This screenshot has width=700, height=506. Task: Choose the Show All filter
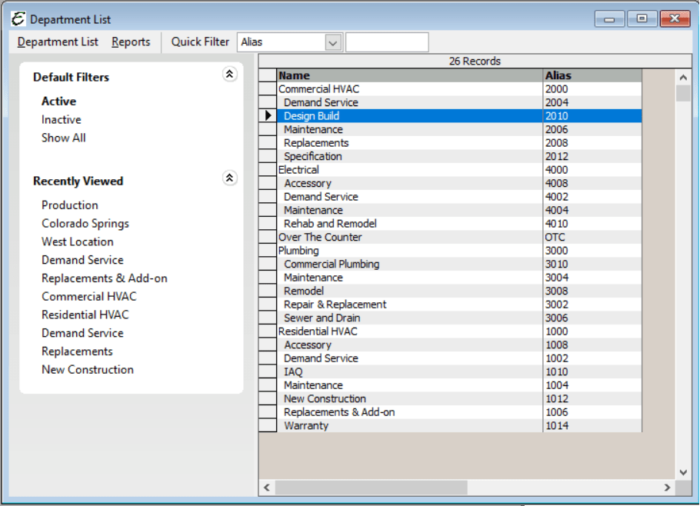[63, 138]
